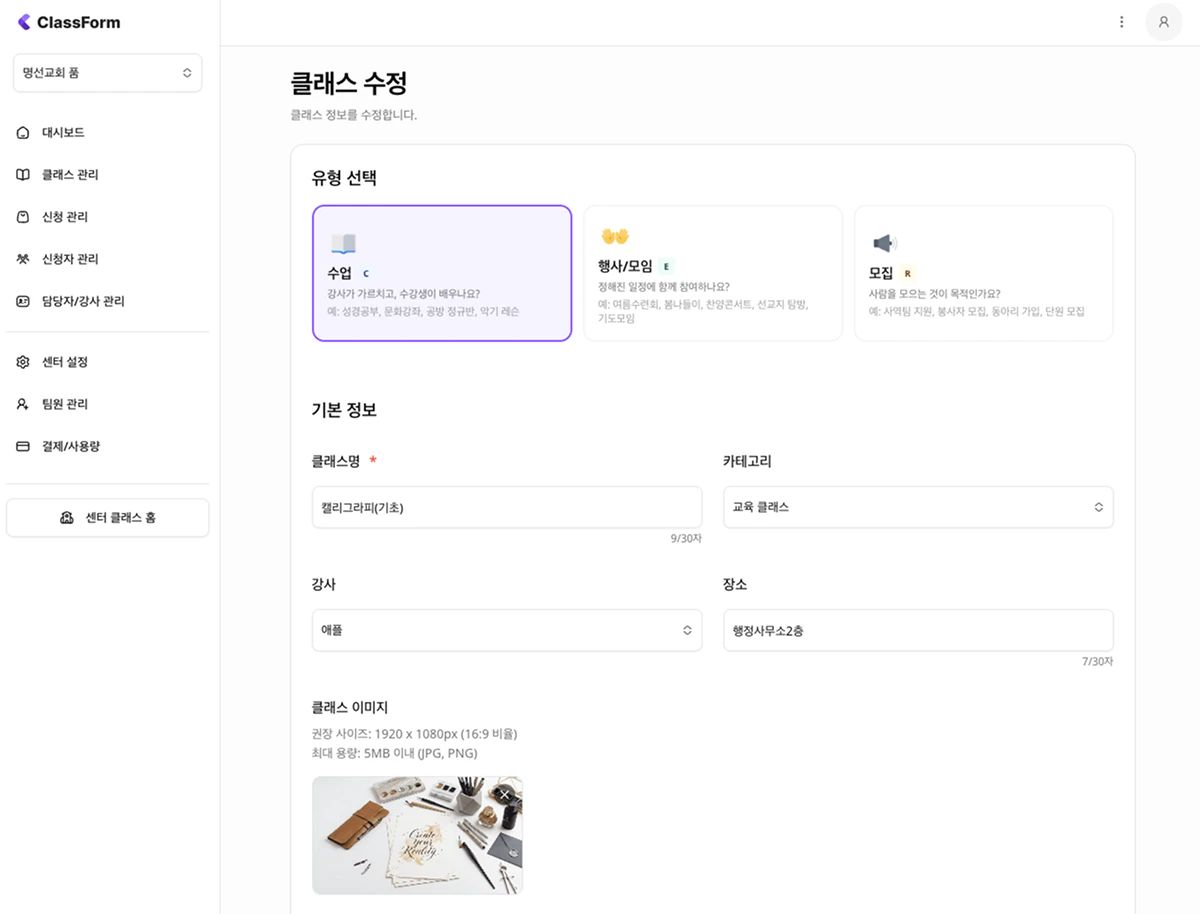Click the open book icon on 수업 card
1200x914 pixels.
343,243
